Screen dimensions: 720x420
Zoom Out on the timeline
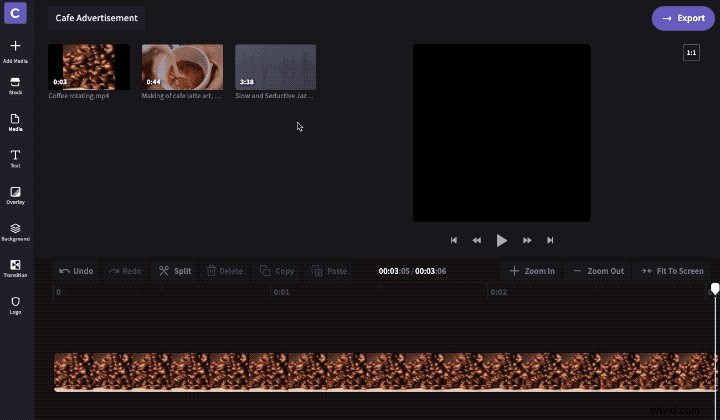599,271
